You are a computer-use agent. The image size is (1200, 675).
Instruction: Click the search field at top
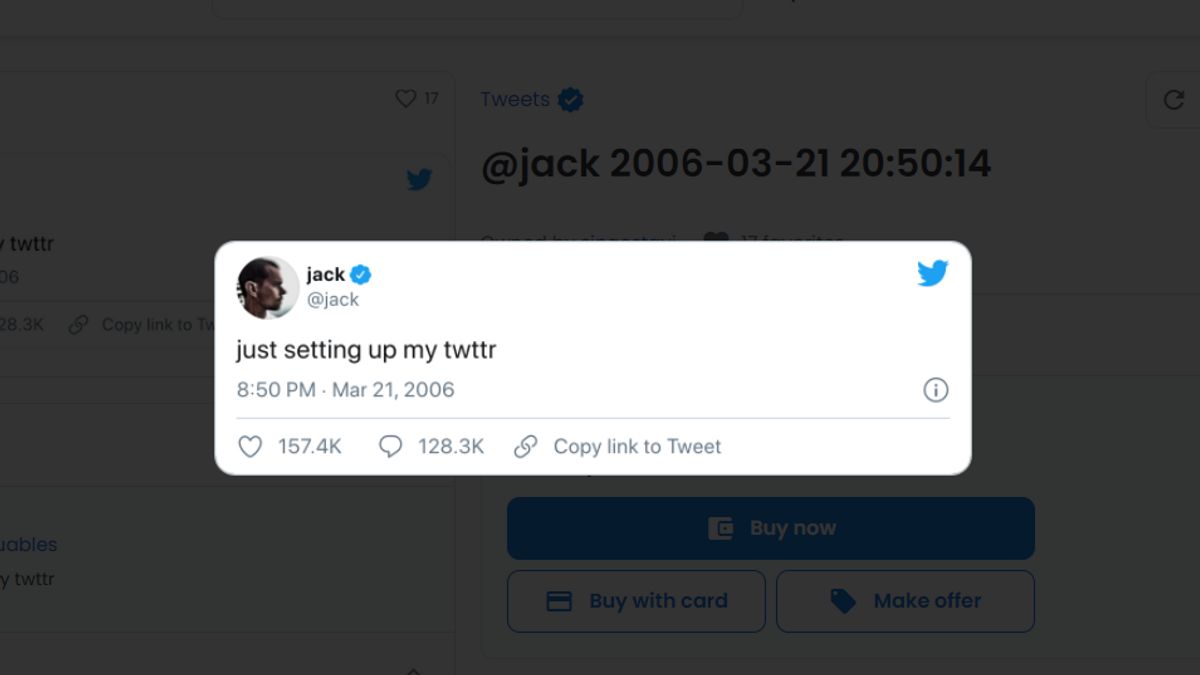(x=477, y=8)
